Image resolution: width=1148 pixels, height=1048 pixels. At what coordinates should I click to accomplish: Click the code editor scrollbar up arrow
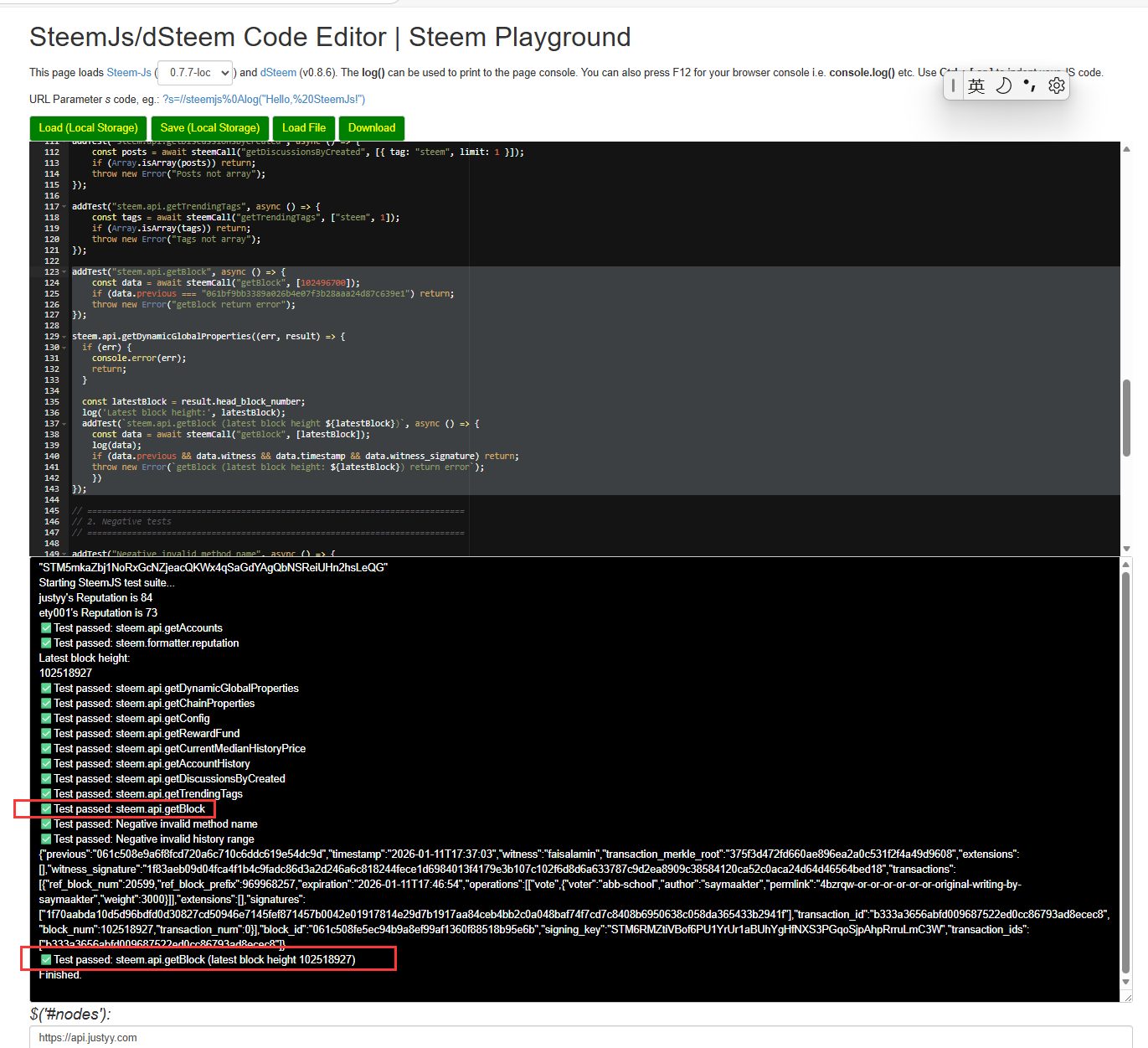pos(1126,148)
